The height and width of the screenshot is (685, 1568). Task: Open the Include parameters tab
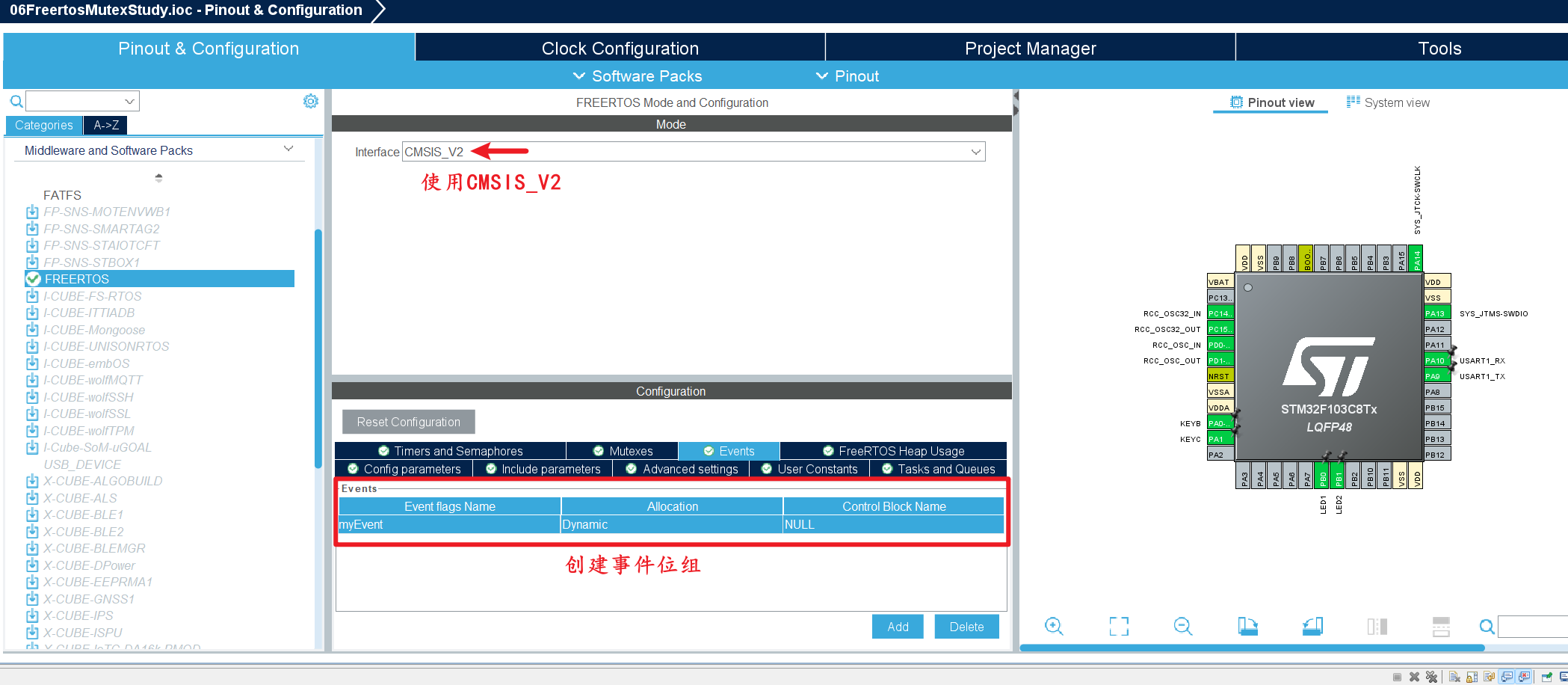543,469
